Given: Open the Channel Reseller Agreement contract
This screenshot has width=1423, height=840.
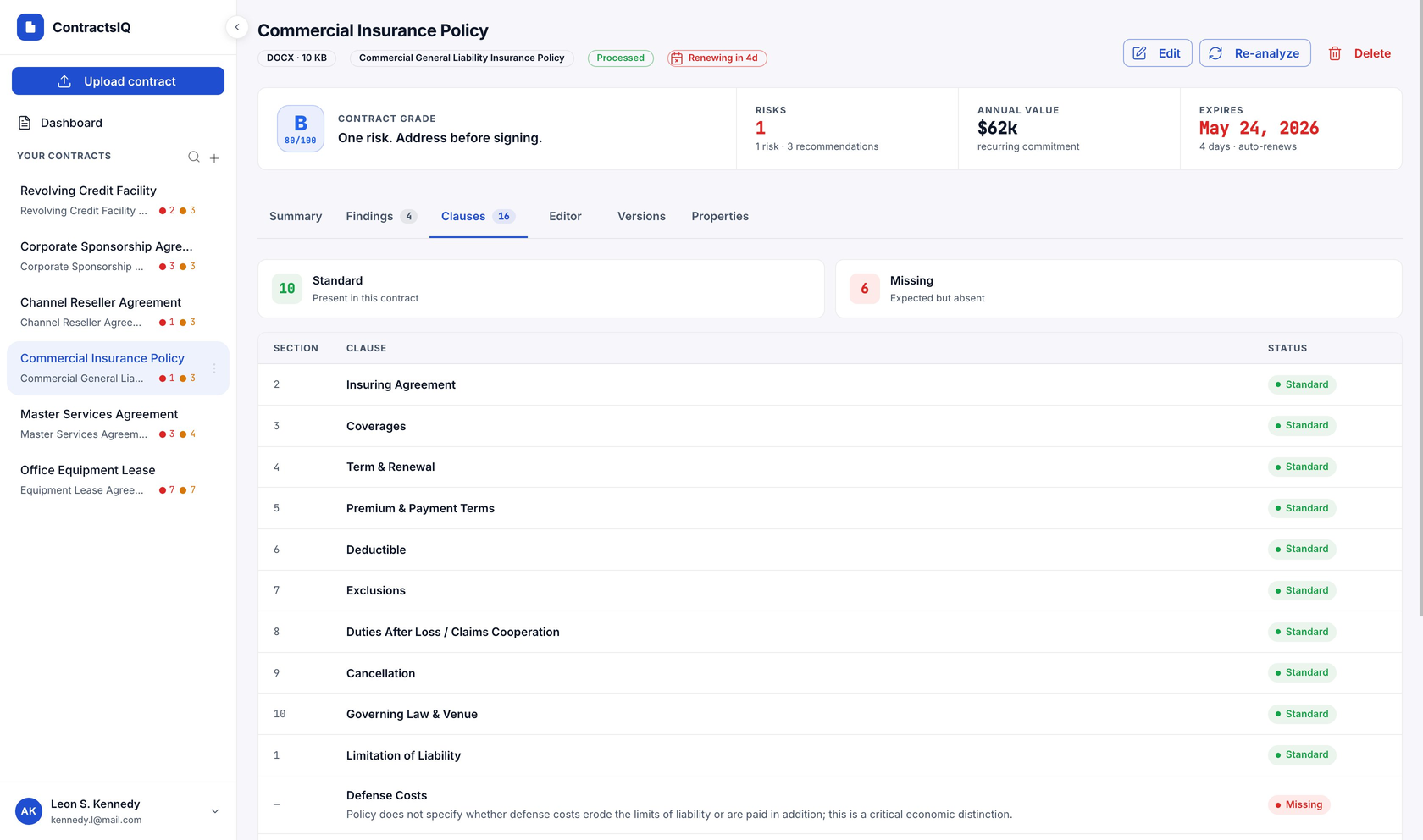Looking at the screenshot, I should [118, 312].
